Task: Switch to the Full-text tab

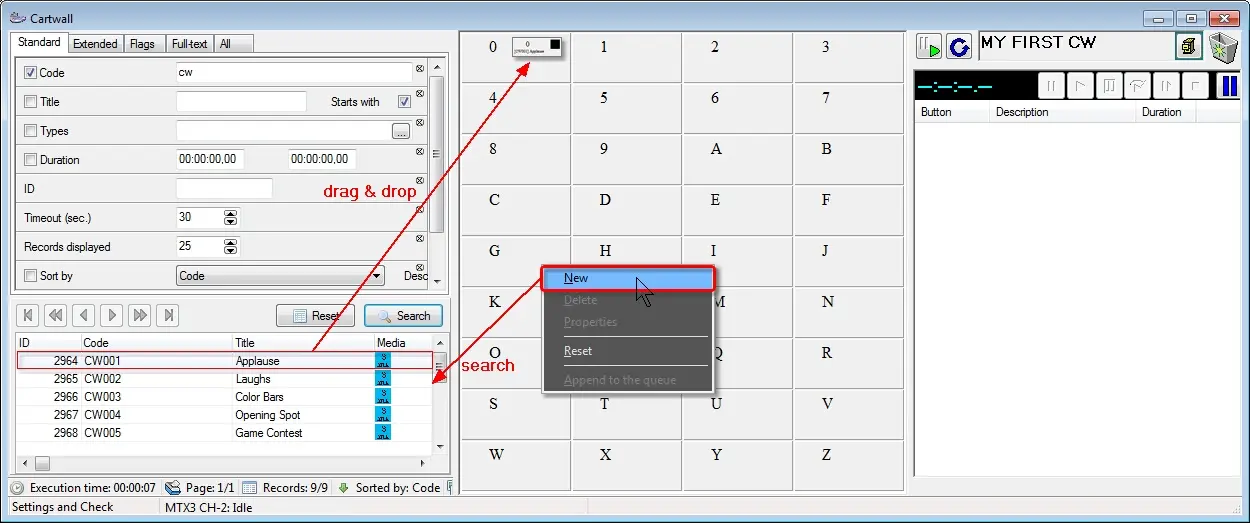Action: [189, 44]
